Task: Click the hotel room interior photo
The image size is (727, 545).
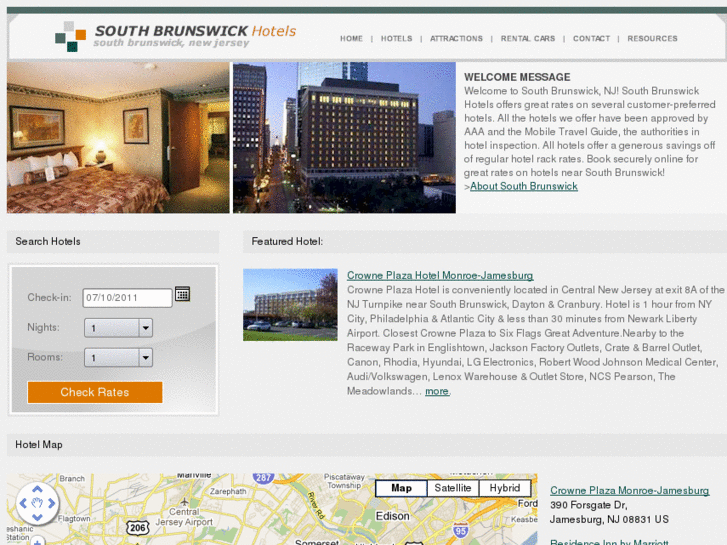Action: coord(118,138)
